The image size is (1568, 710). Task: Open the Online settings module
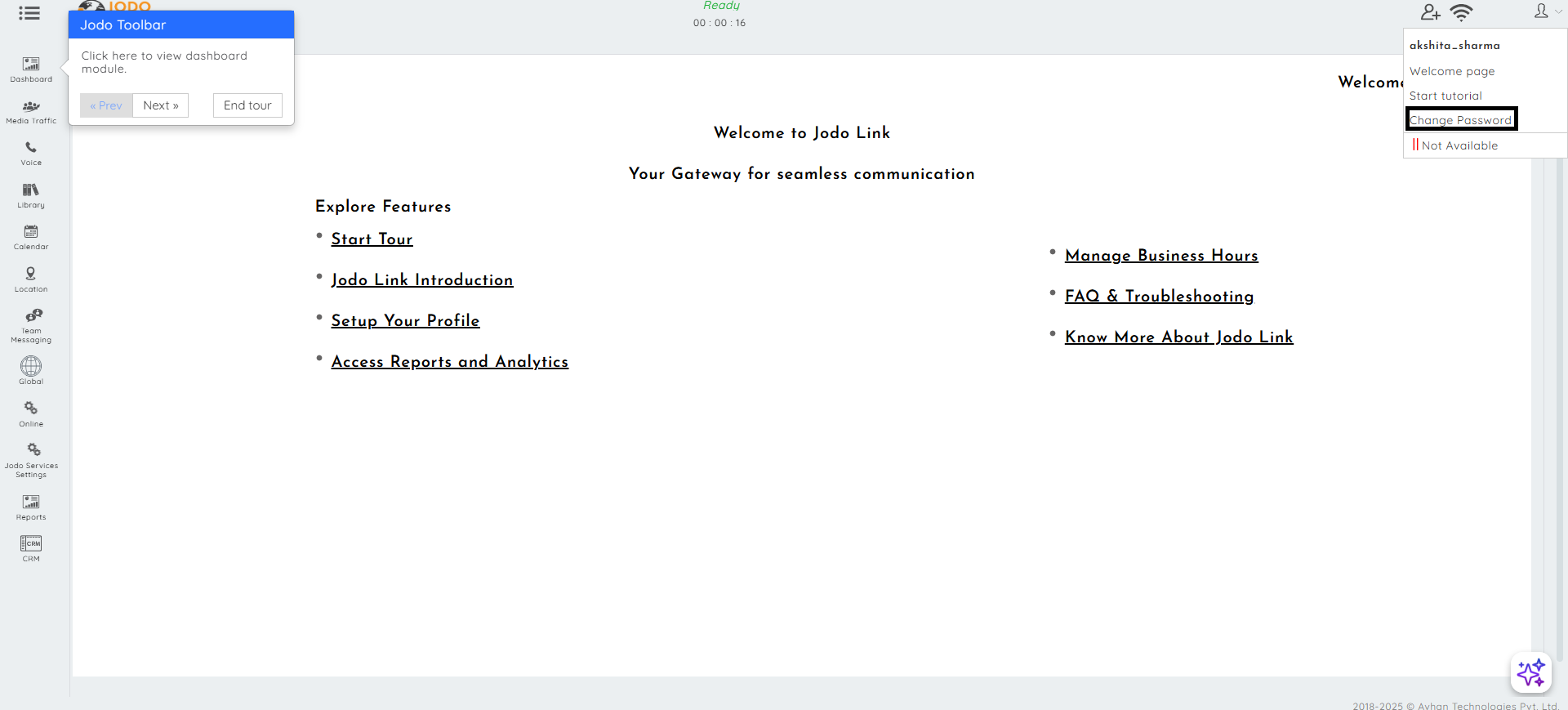coord(31,414)
